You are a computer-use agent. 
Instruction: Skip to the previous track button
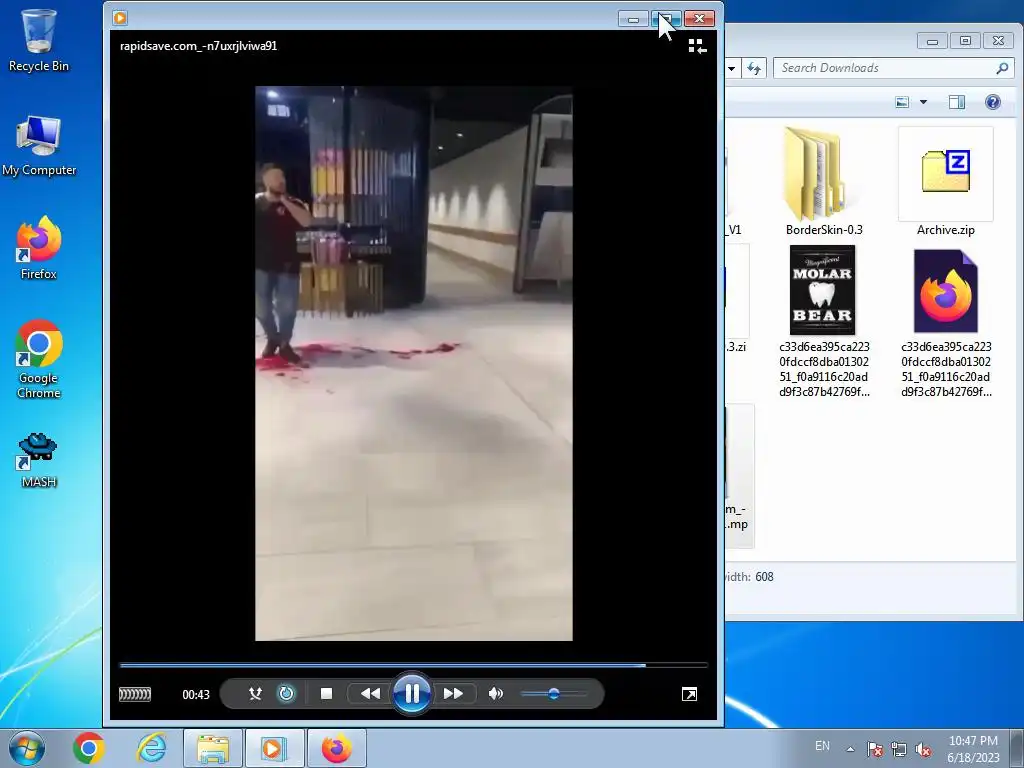coord(370,694)
